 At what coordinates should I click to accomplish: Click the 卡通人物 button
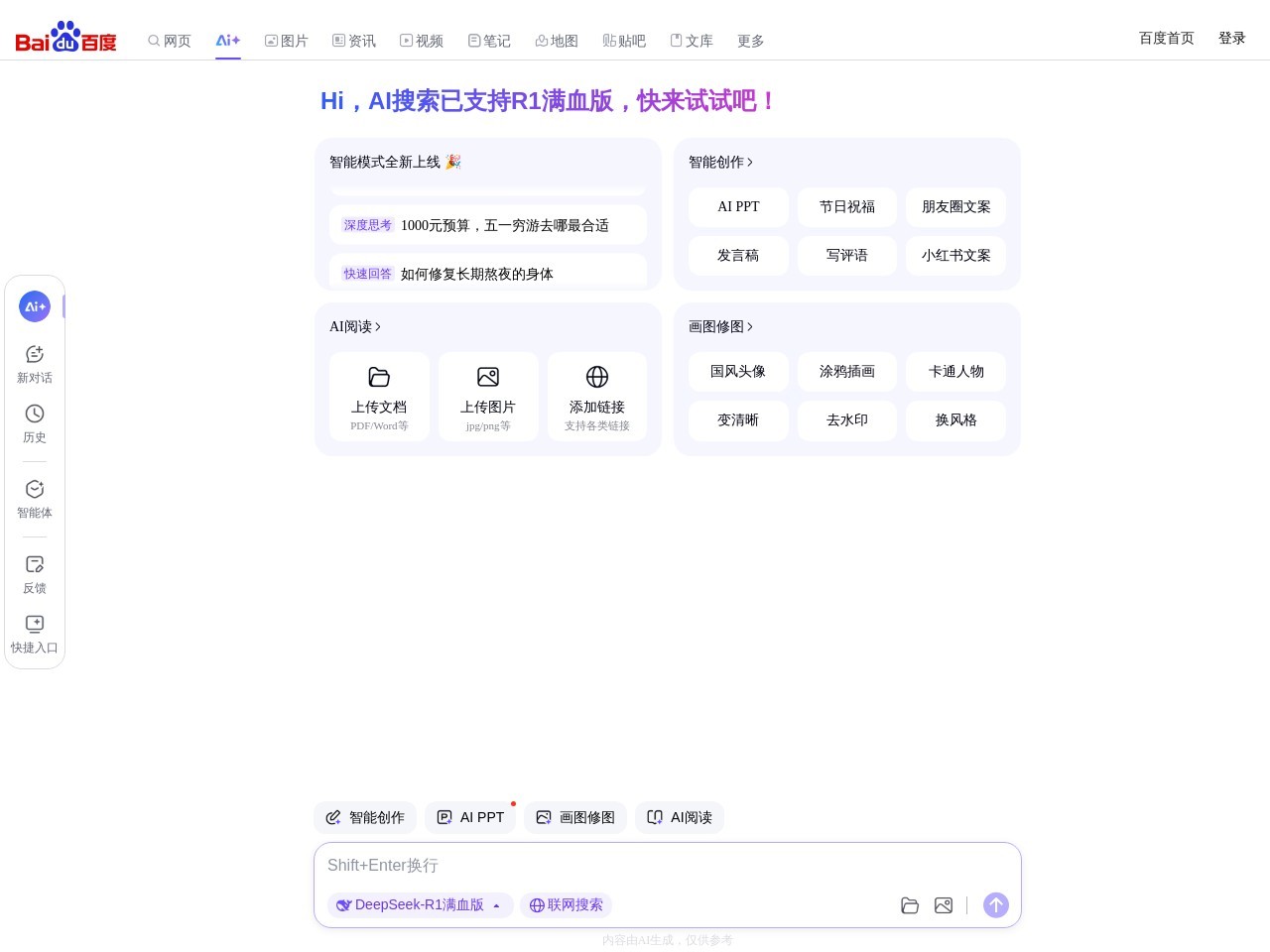956,372
